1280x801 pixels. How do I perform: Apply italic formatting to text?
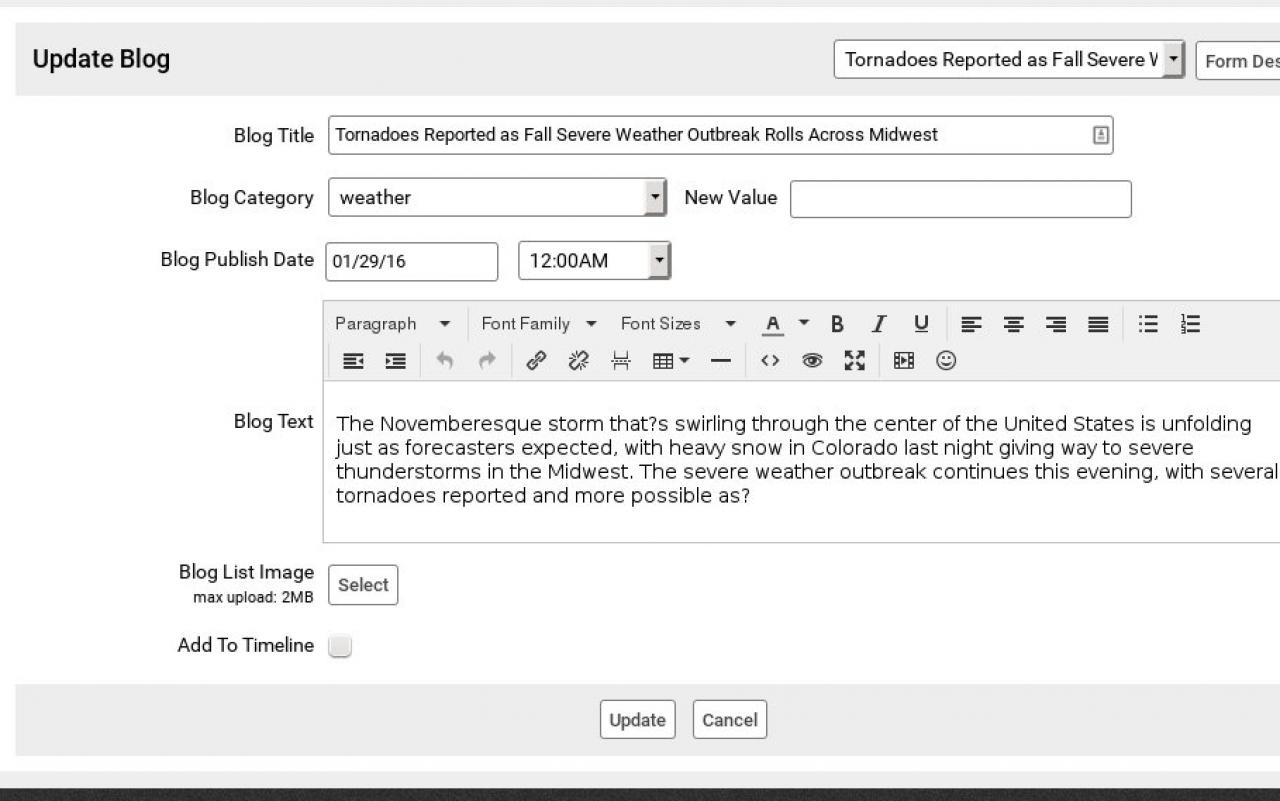coord(879,324)
